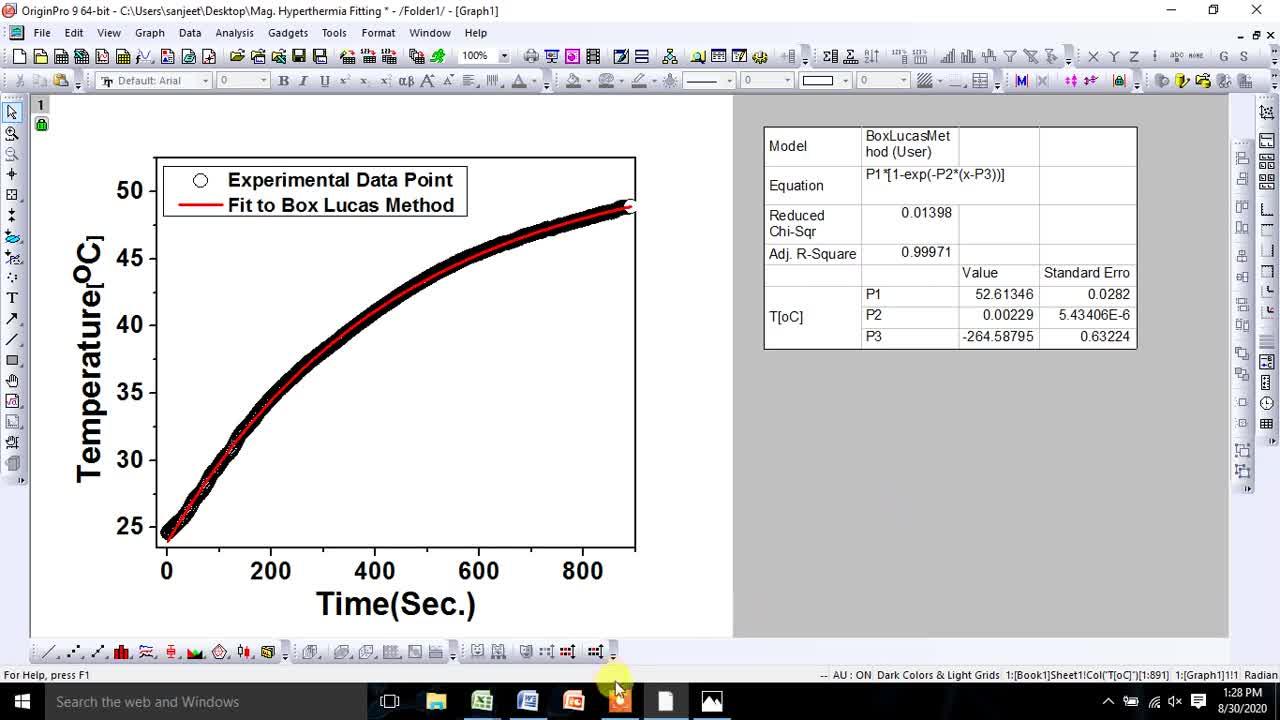Open the Excel icon in the taskbar
The height and width of the screenshot is (720, 1280).
point(481,701)
